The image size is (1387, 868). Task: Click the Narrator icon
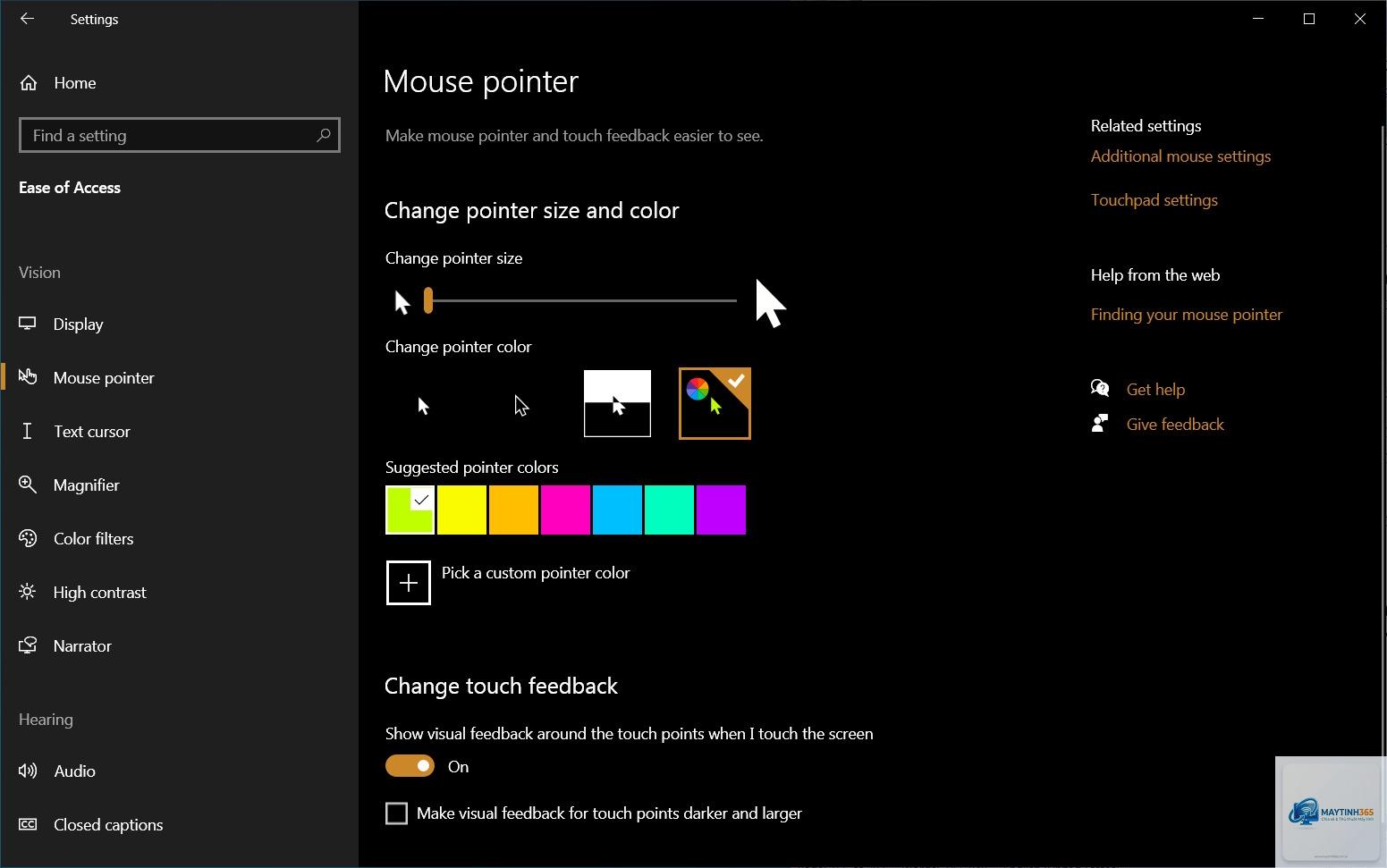tap(28, 645)
